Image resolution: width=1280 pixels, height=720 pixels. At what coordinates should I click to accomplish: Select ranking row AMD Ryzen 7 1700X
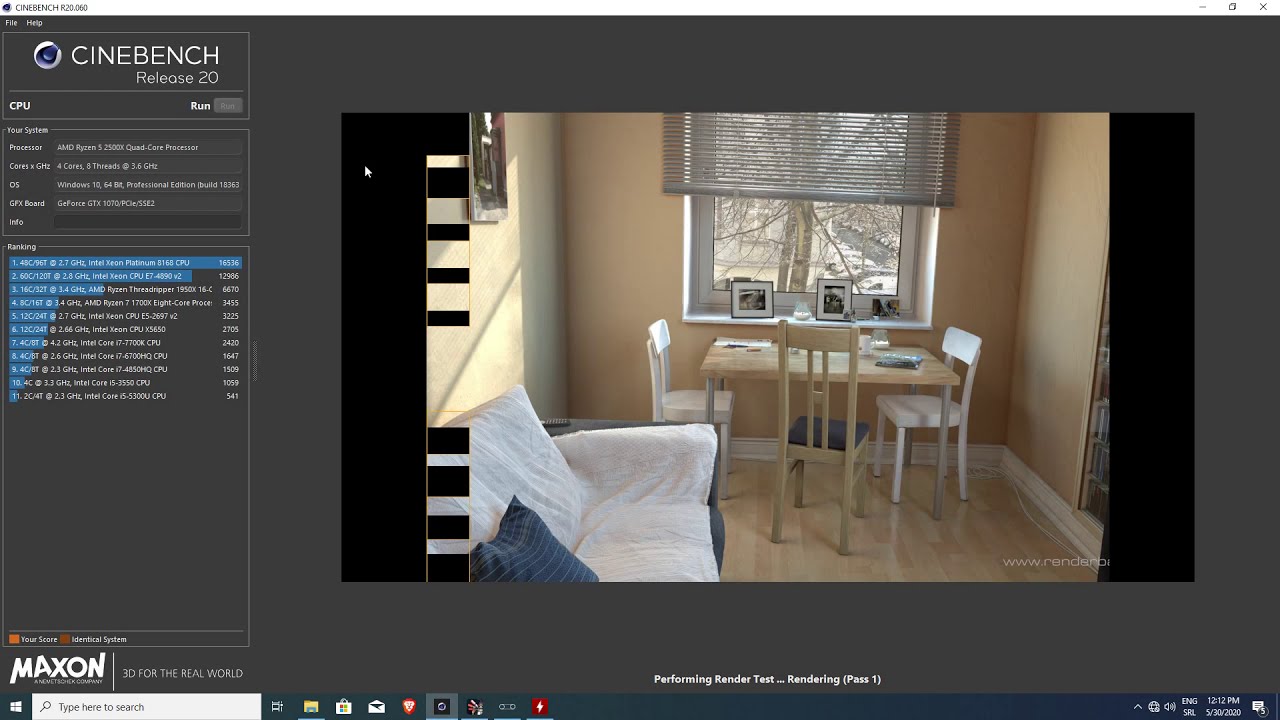(x=125, y=303)
